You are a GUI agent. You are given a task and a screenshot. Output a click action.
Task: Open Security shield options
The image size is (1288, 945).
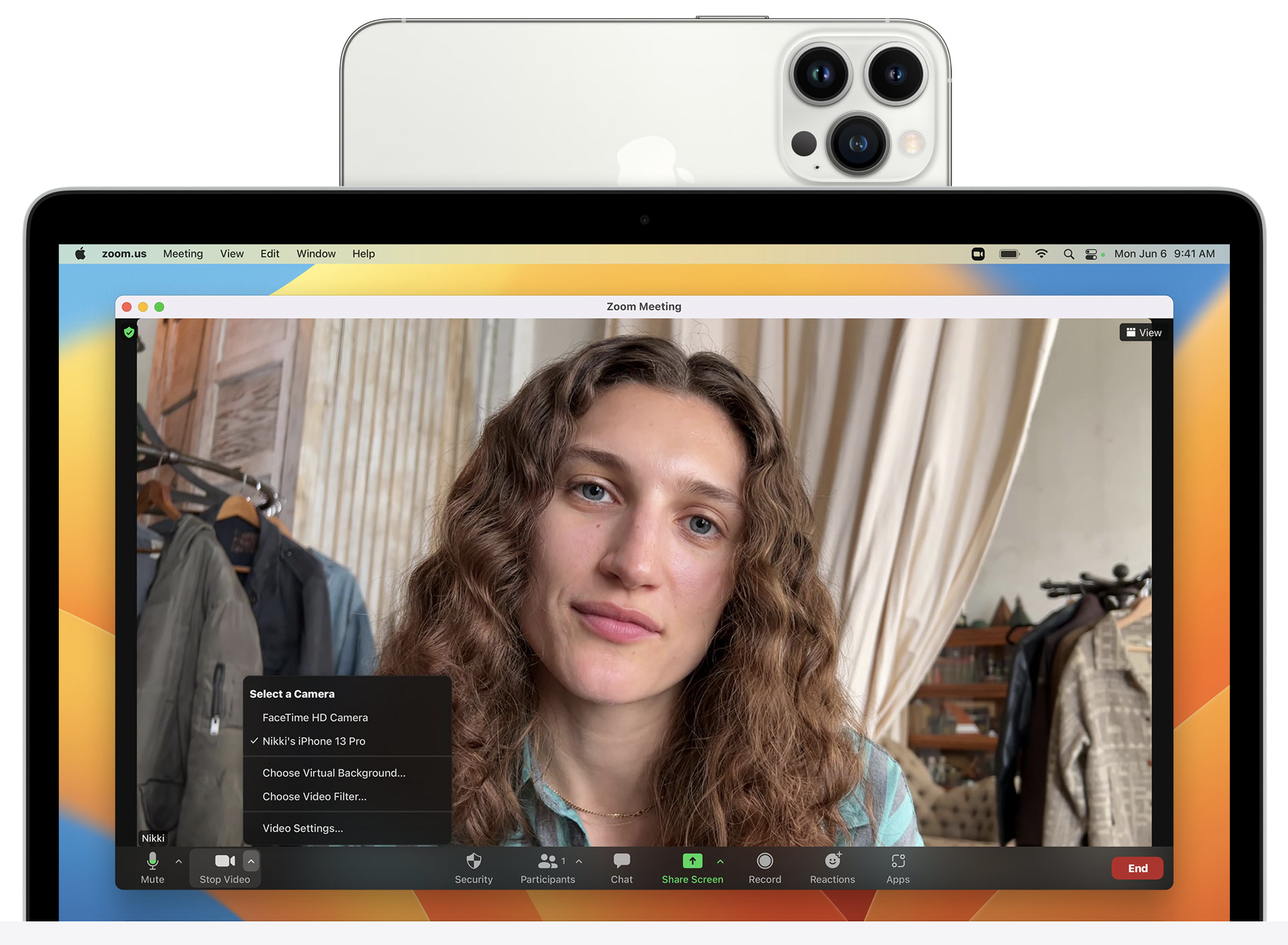[474, 868]
